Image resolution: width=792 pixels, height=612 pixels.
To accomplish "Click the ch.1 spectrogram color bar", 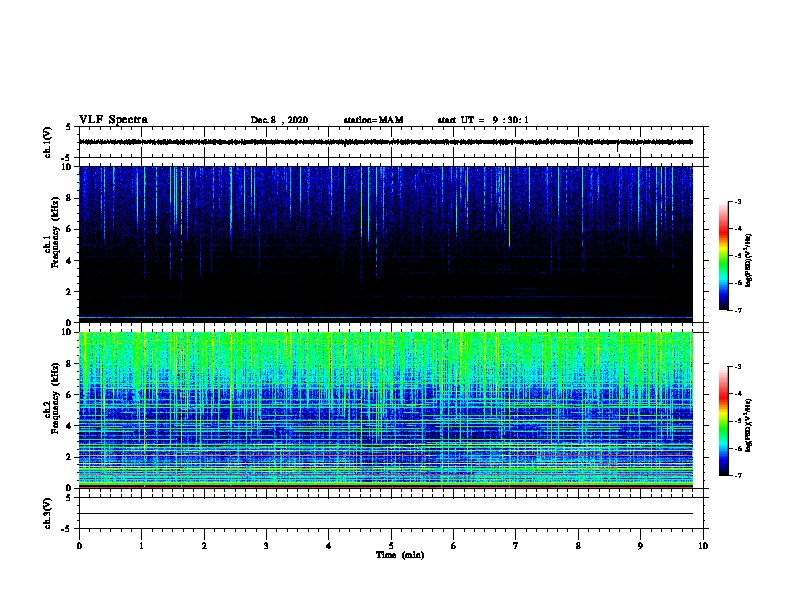I will tap(723, 256).
